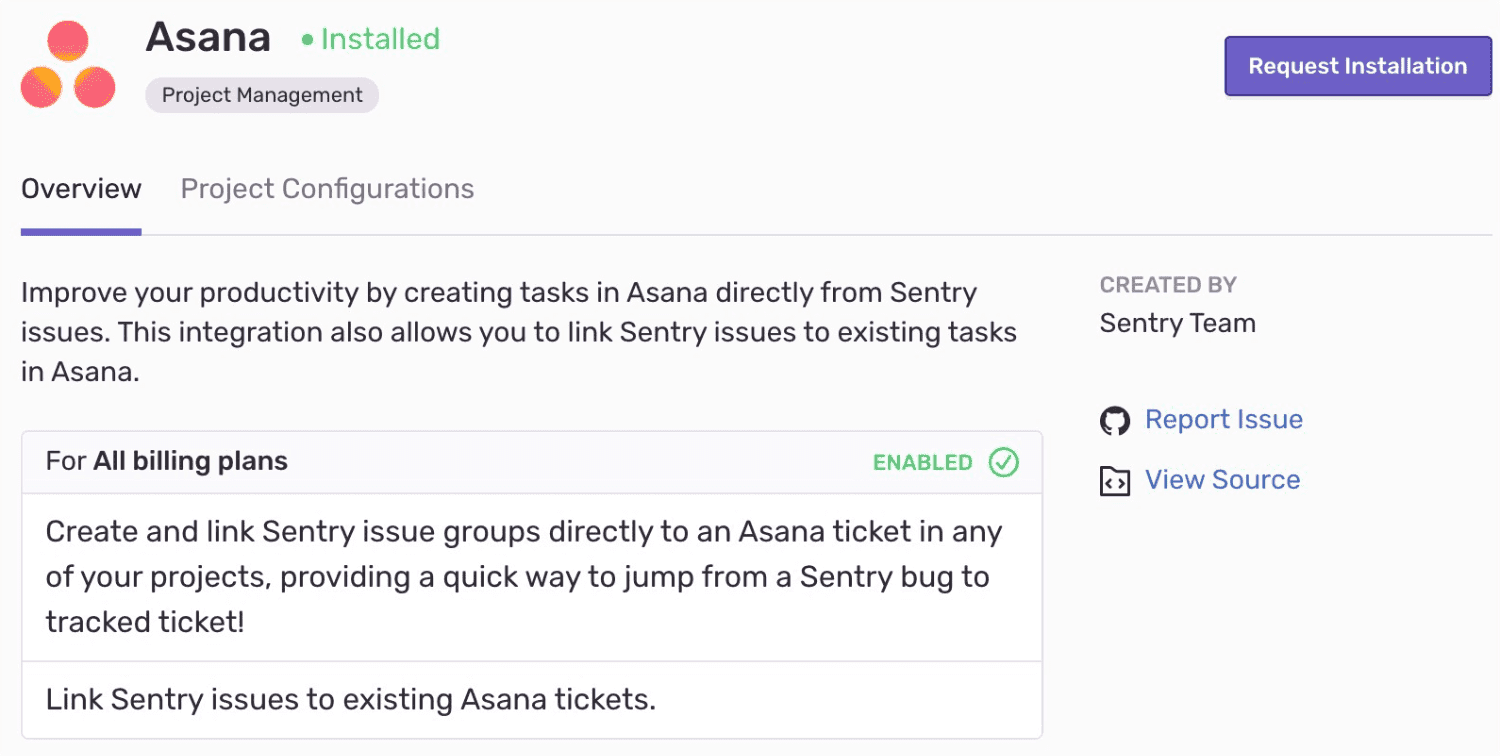This screenshot has height=756, width=1500.
Task: Click the Project Management category tag
Action: pyautogui.click(x=261, y=95)
